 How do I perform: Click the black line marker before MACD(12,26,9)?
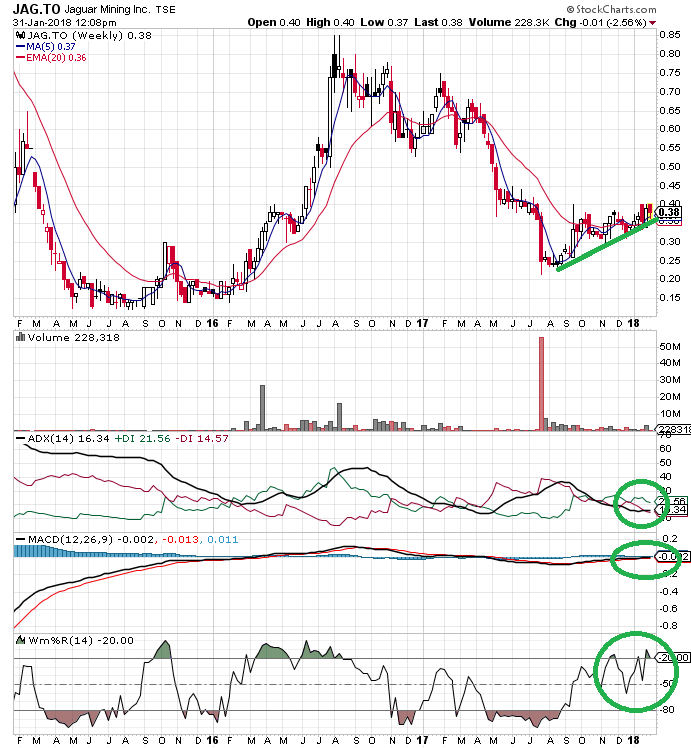pyautogui.click(x=21, y=540)
